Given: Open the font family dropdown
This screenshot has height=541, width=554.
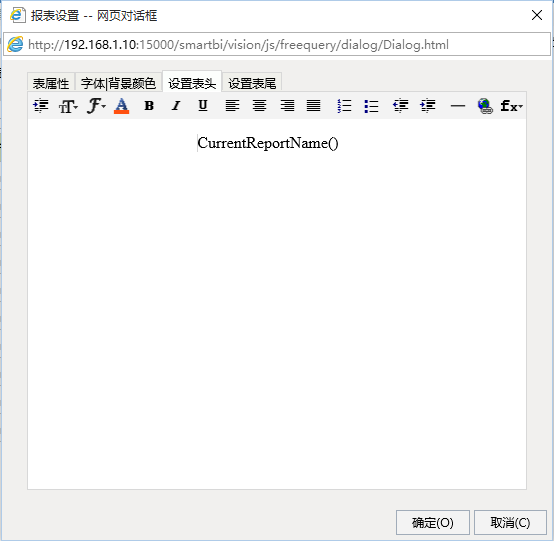Looking at the screenshot, I should pyautogui.click(x=96, y=106).
